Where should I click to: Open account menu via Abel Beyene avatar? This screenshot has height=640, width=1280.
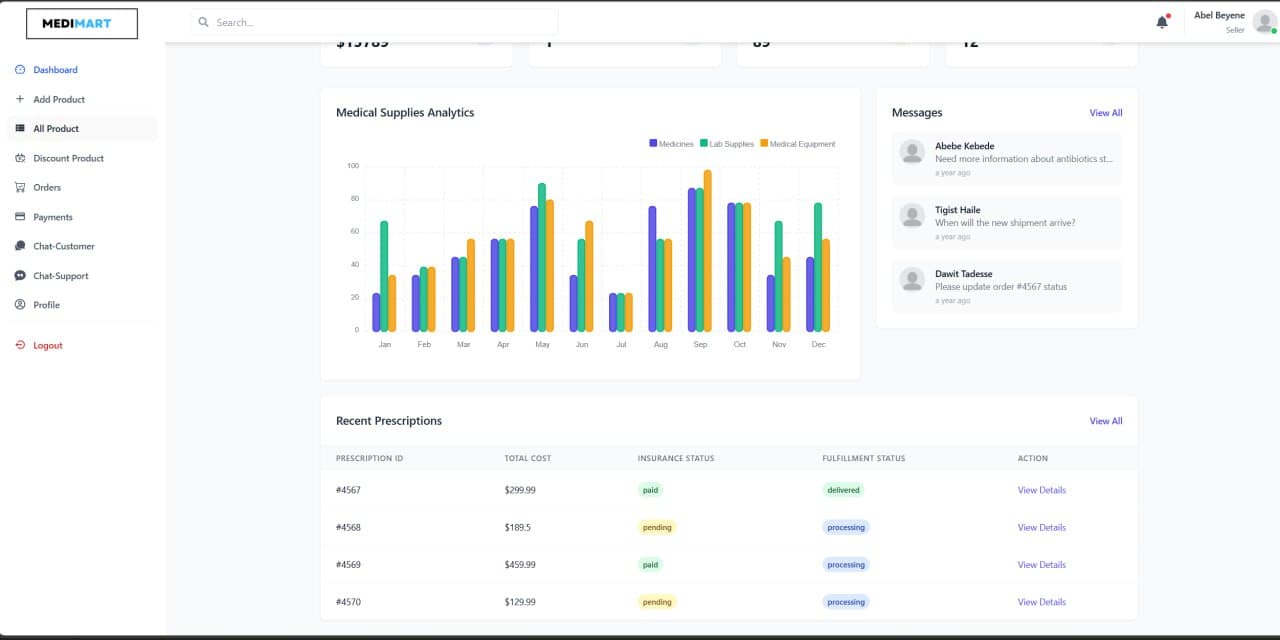click(1262, 20)
